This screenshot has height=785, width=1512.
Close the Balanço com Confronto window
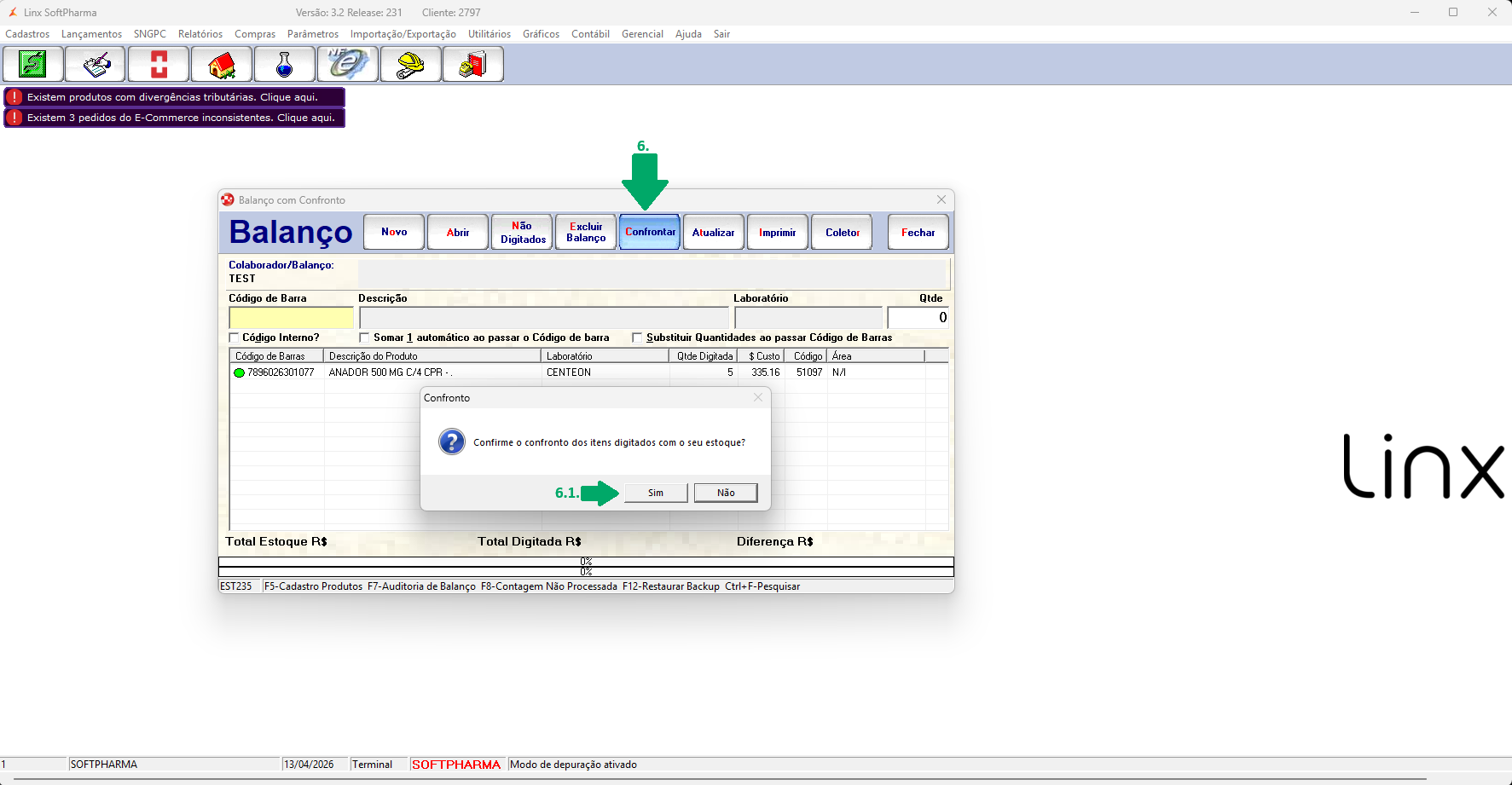(x=941, y=199)
